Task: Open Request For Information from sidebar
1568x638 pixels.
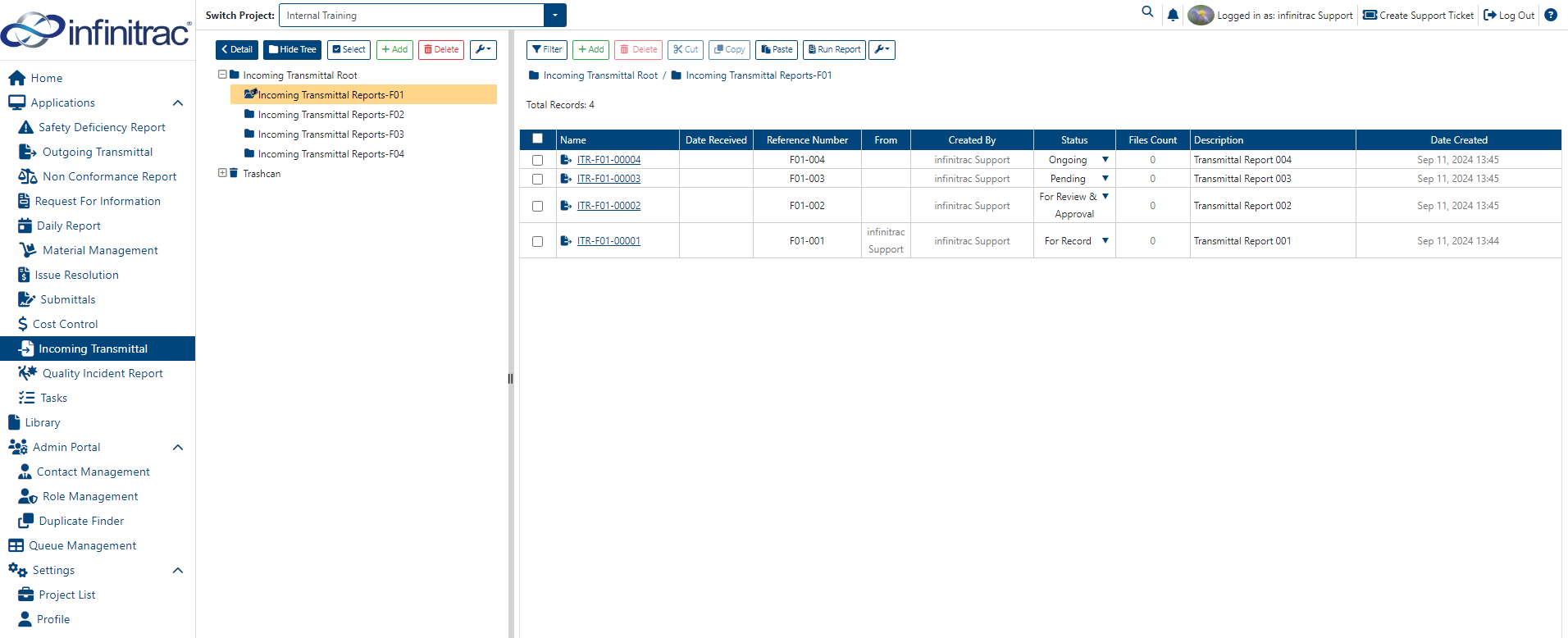Action: (x=98, y=201)
